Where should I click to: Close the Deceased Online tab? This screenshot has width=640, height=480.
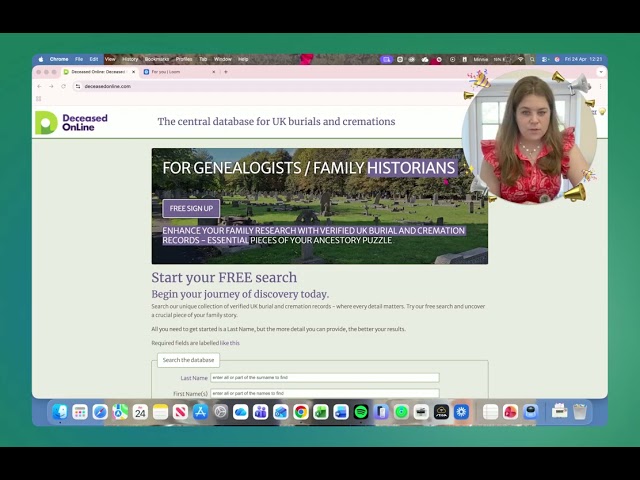(x=133, y=72)
